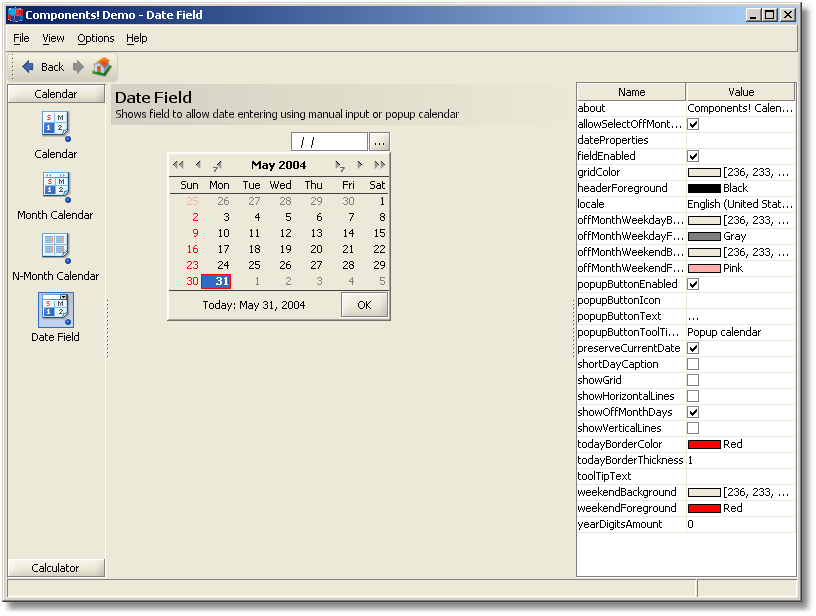Expand the Calculator section in sidebar

click(56, 568)
